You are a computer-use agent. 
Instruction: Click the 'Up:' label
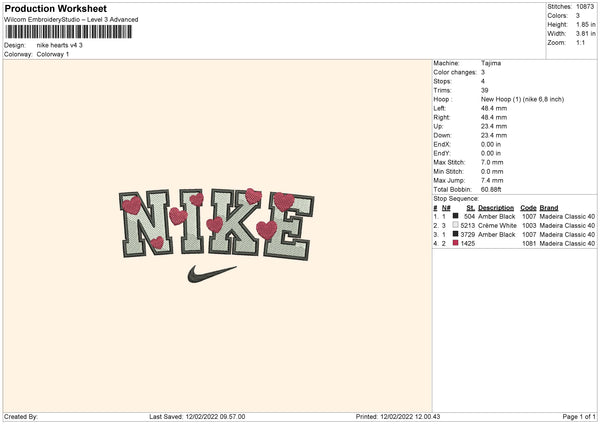439,127
